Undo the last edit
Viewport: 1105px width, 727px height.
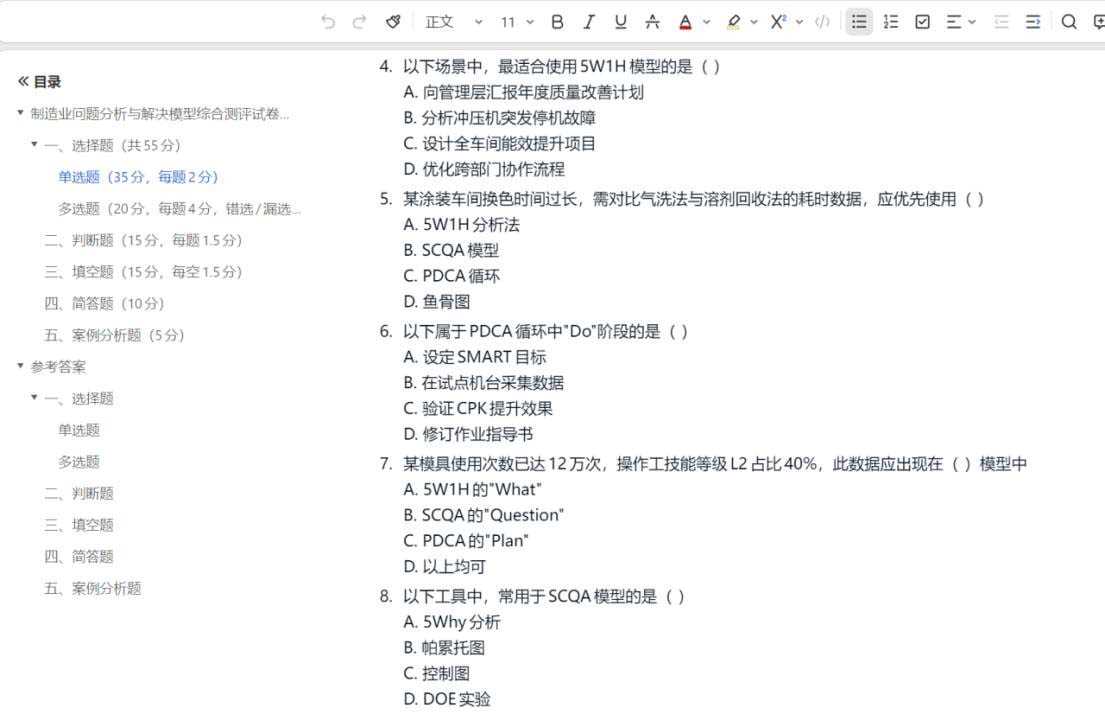tap(328, 22)
